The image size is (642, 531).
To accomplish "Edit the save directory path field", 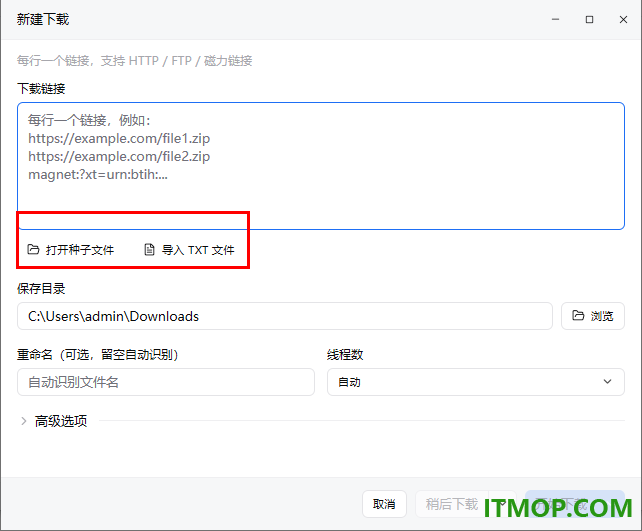I will [285, 316].
